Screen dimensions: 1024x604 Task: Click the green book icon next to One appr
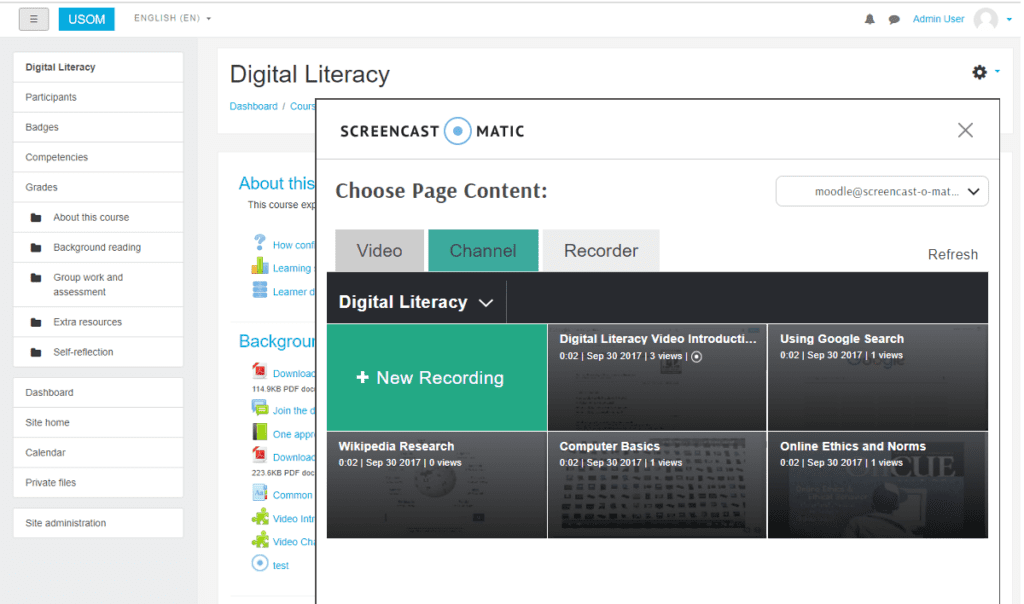259,432
